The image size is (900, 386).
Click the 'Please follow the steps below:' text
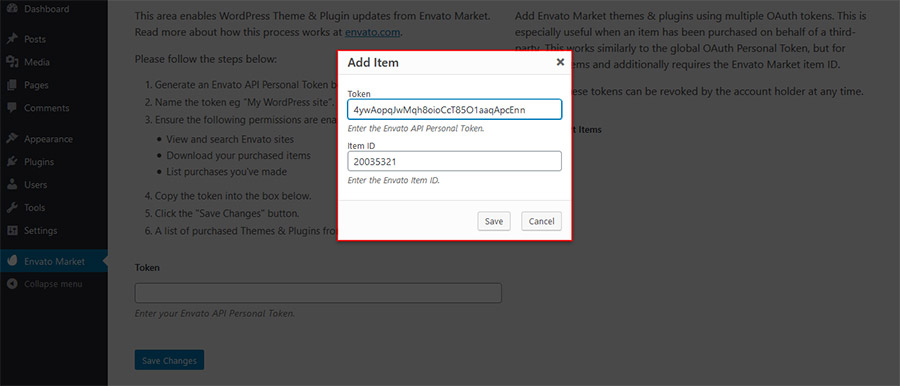click(206, 59)
